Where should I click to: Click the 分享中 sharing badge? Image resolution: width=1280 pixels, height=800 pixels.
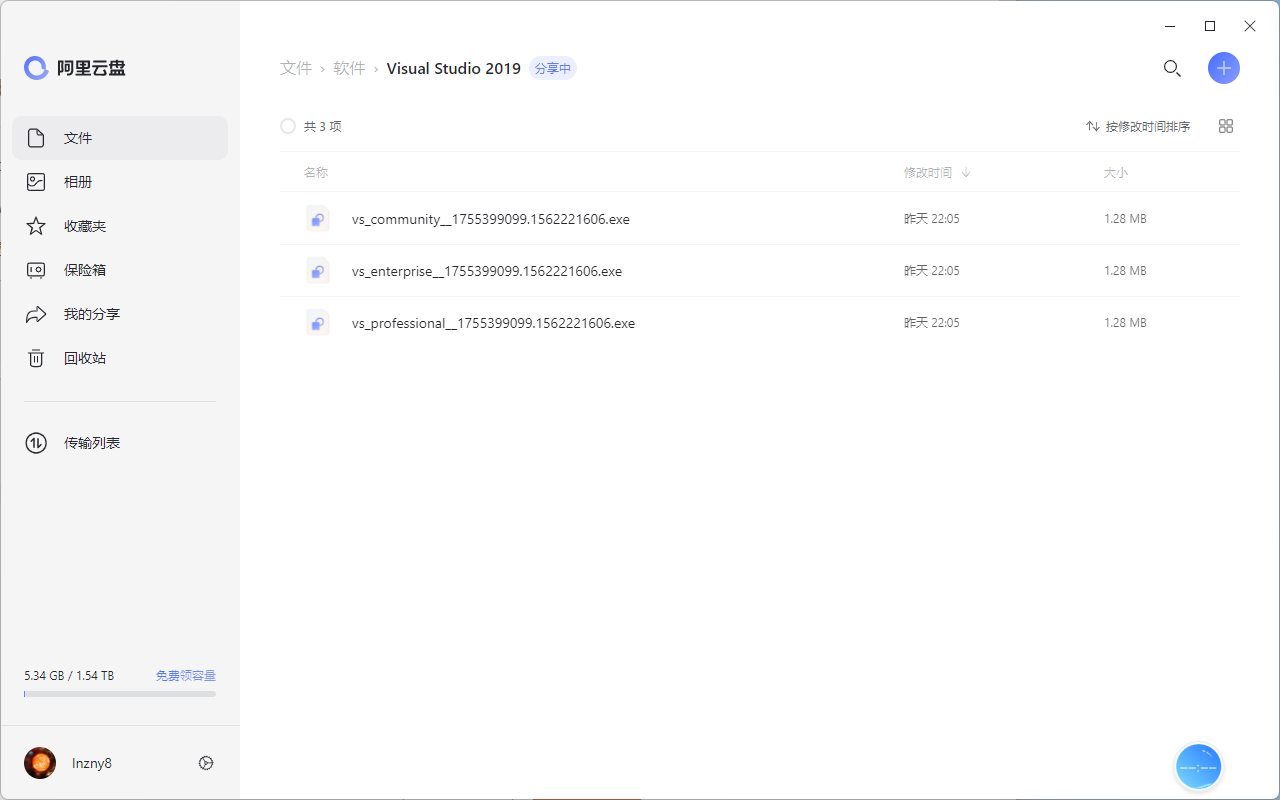coord(552,68)
